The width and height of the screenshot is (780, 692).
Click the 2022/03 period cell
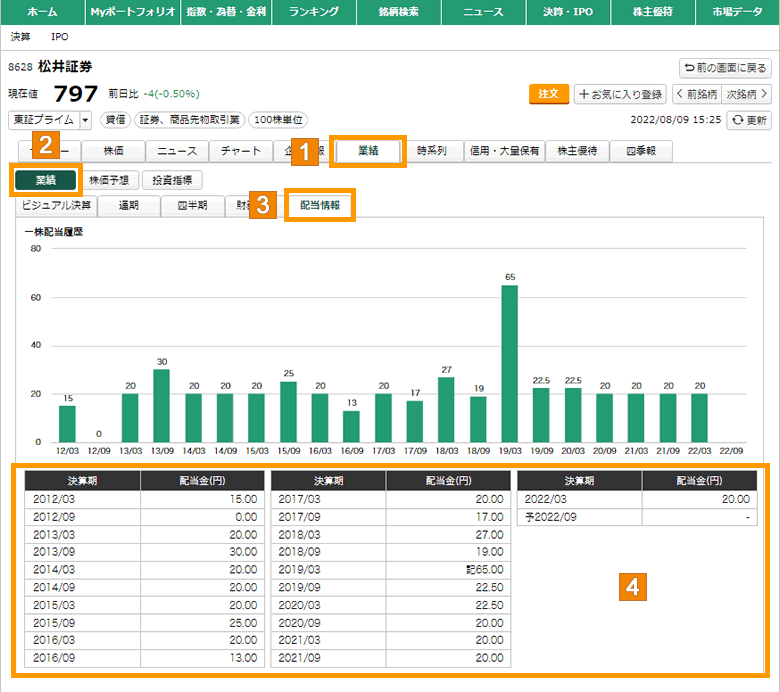(x=580, y=499)
